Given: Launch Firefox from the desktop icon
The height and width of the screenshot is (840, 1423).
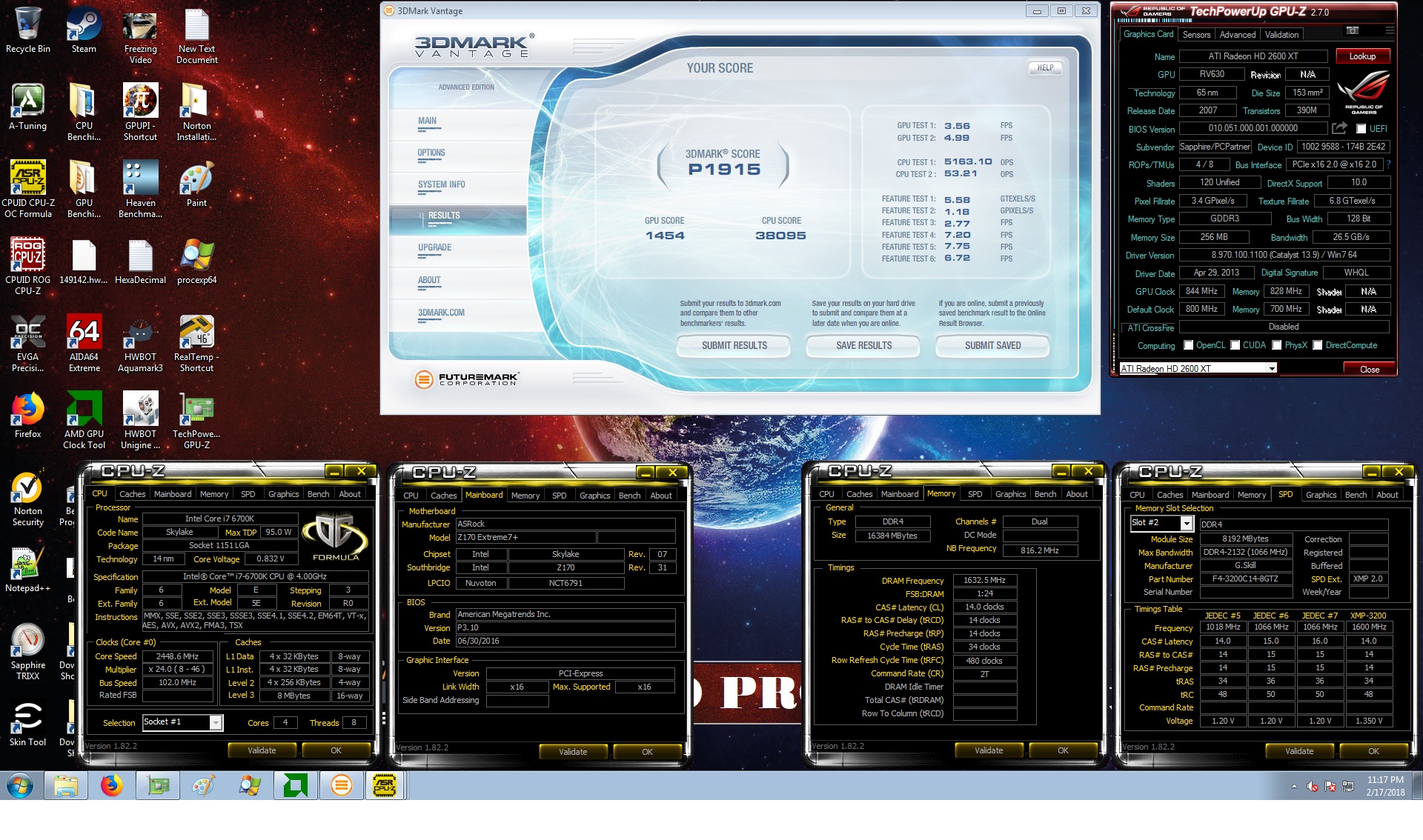Looking at the screenshot, I should tap(27, 415).
